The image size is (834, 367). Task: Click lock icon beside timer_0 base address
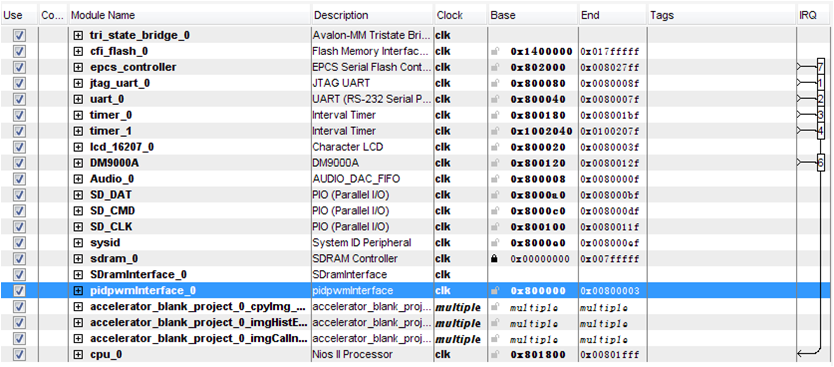[x=495, y=115]
